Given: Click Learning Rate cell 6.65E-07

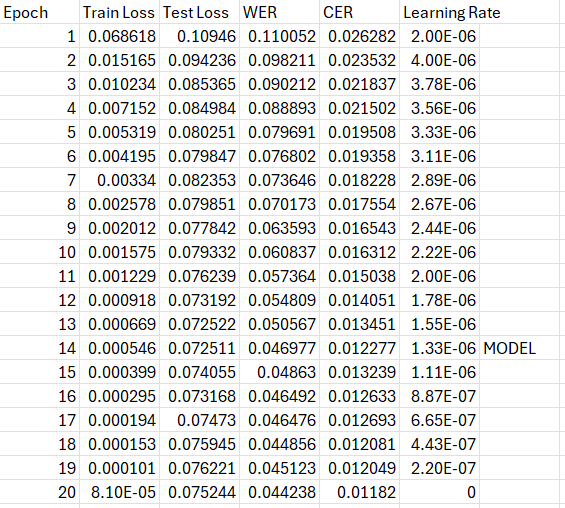Looking at the screenshot, I should pyautogui.click(x=439, y=420).
